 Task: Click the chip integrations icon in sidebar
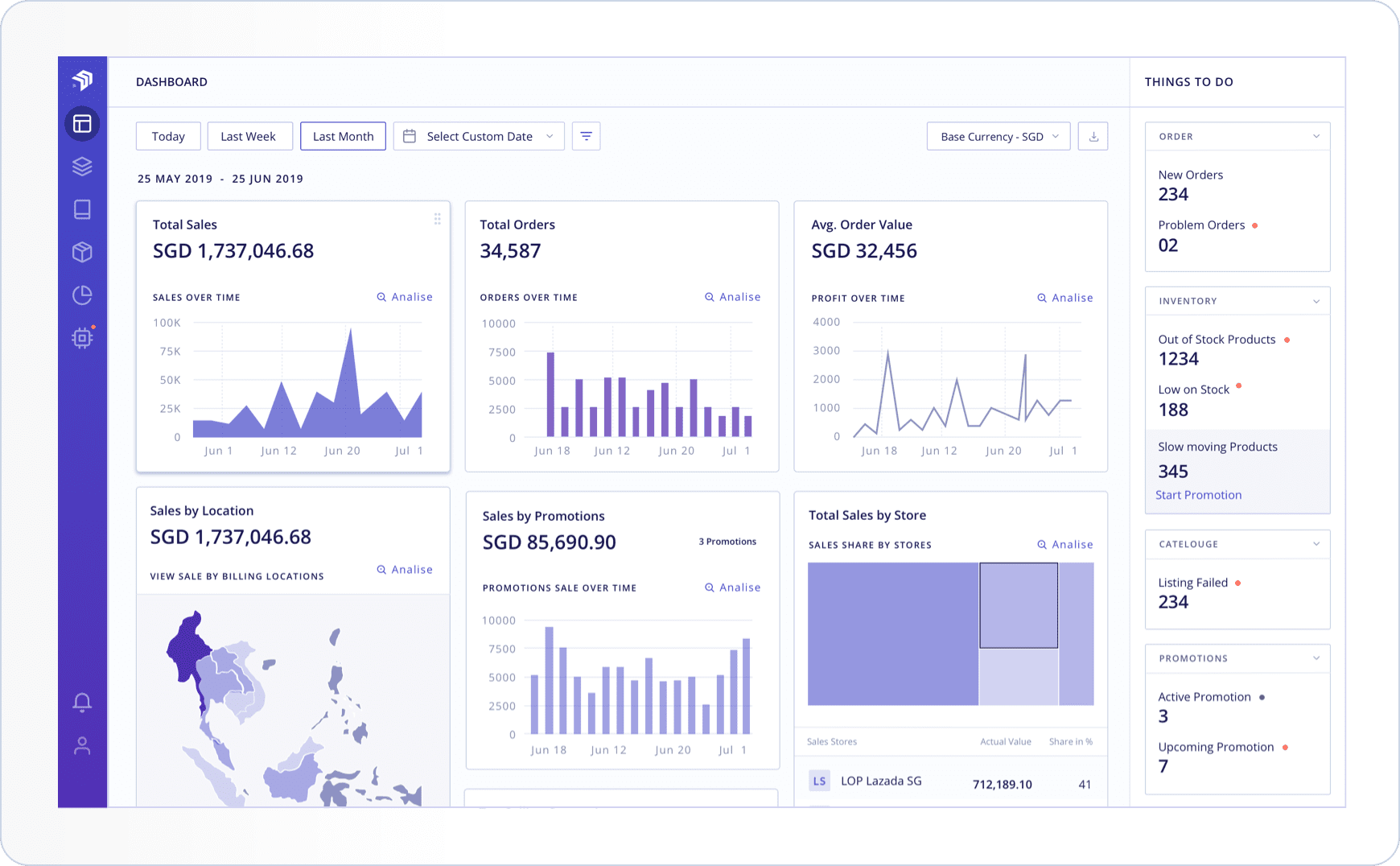click(x=82, y=338)
